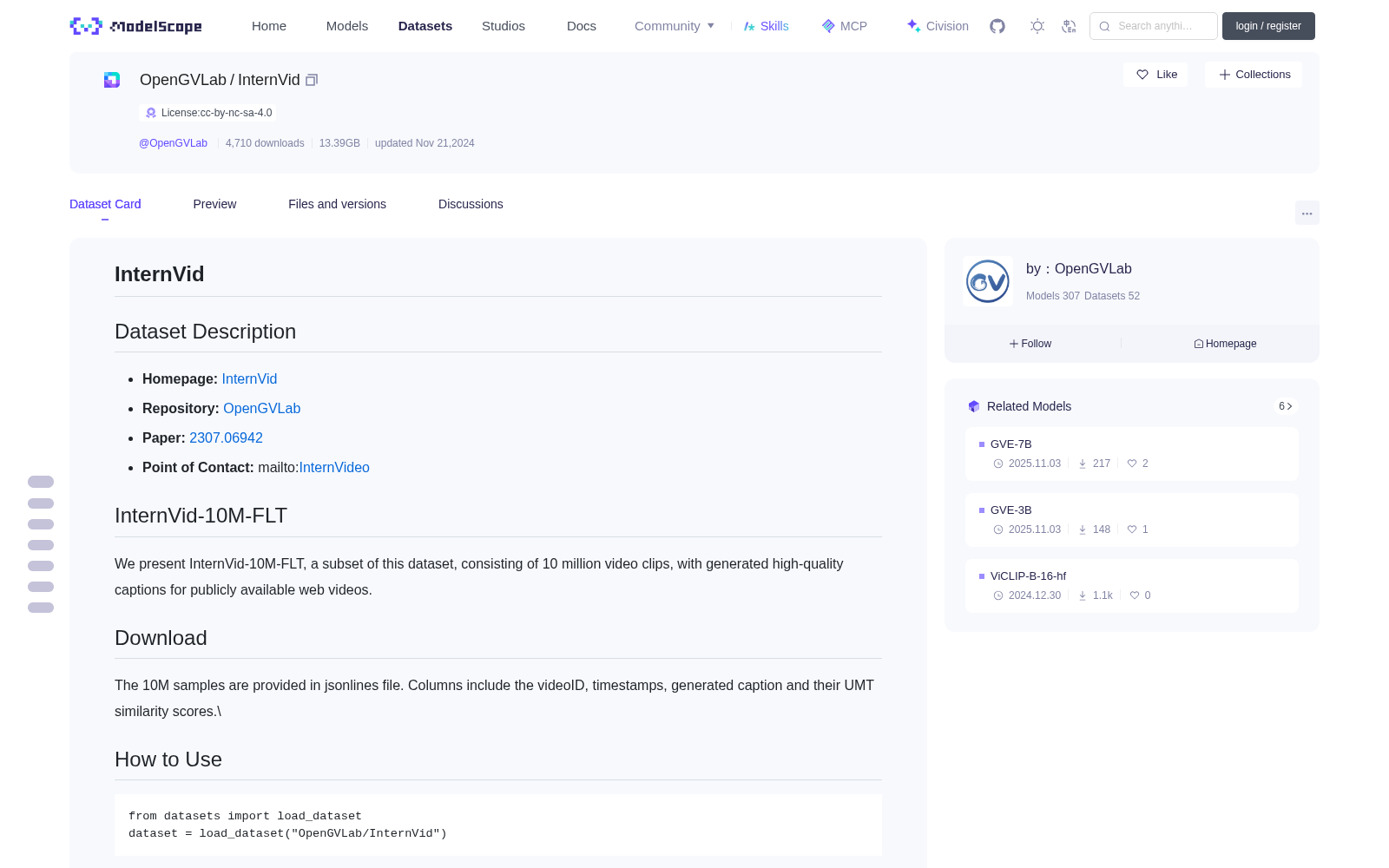Copy the dataset name OpenGVLab/InternVid

coord(312,80)
